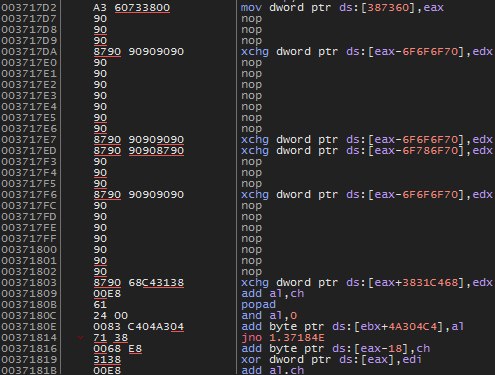495x375 pixels.
Task: Click the xchg instruction at 003717DA
Action: [x=367, y=52]
